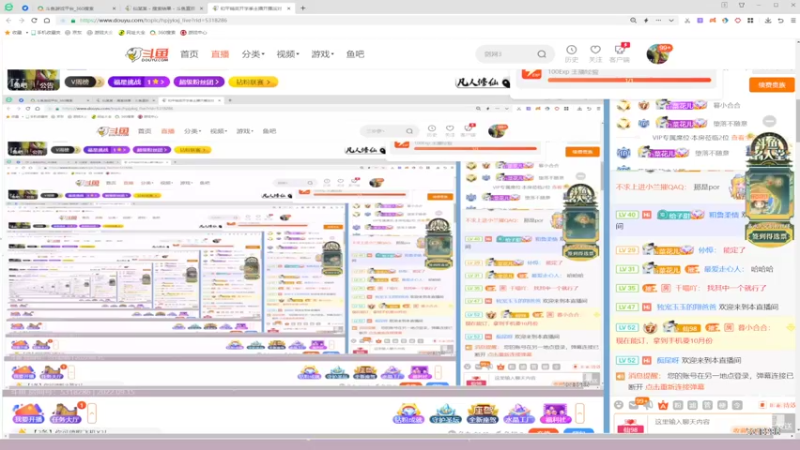This screenshot has width=800, height=450.
Task: Click the browser forward arrow
Action: tap(21, 20)
